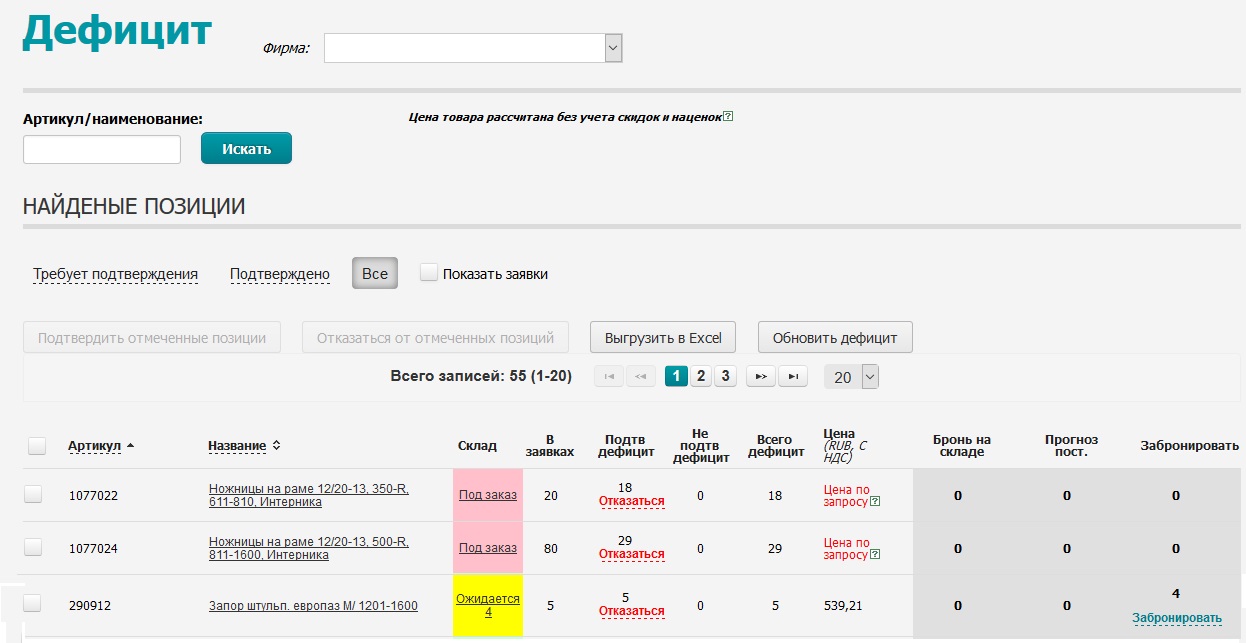Click Забронировать link for item 290912

(1177, 618)
